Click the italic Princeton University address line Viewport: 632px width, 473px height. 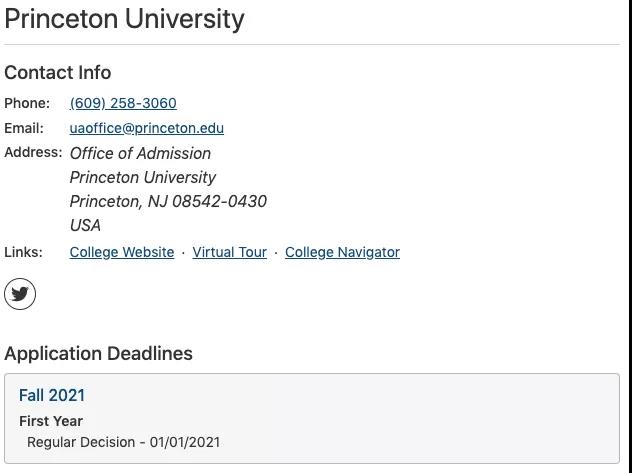click(143, 178)
